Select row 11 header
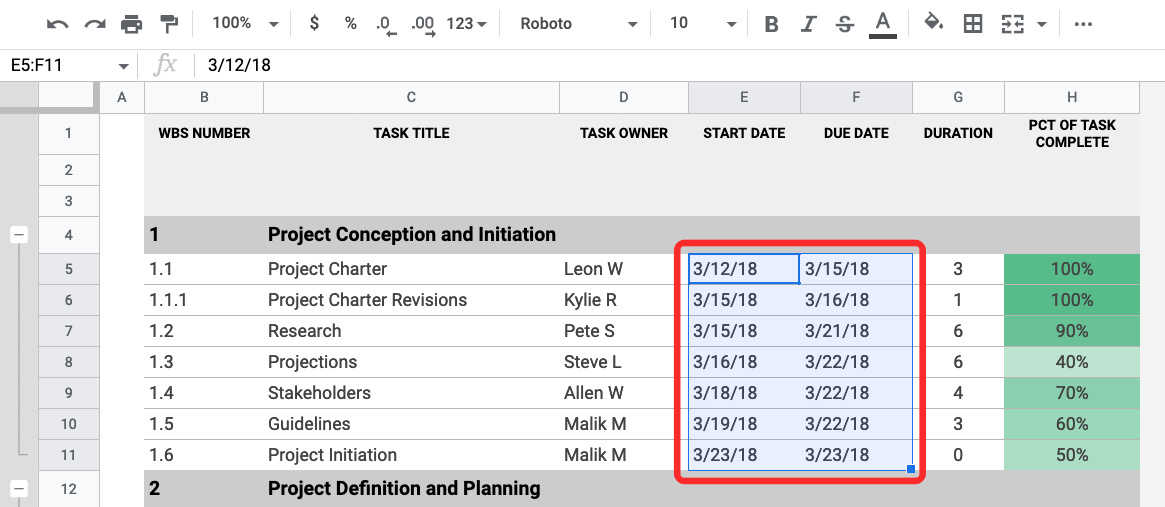This screenshot has height=507, width=1165. [68, 455]
